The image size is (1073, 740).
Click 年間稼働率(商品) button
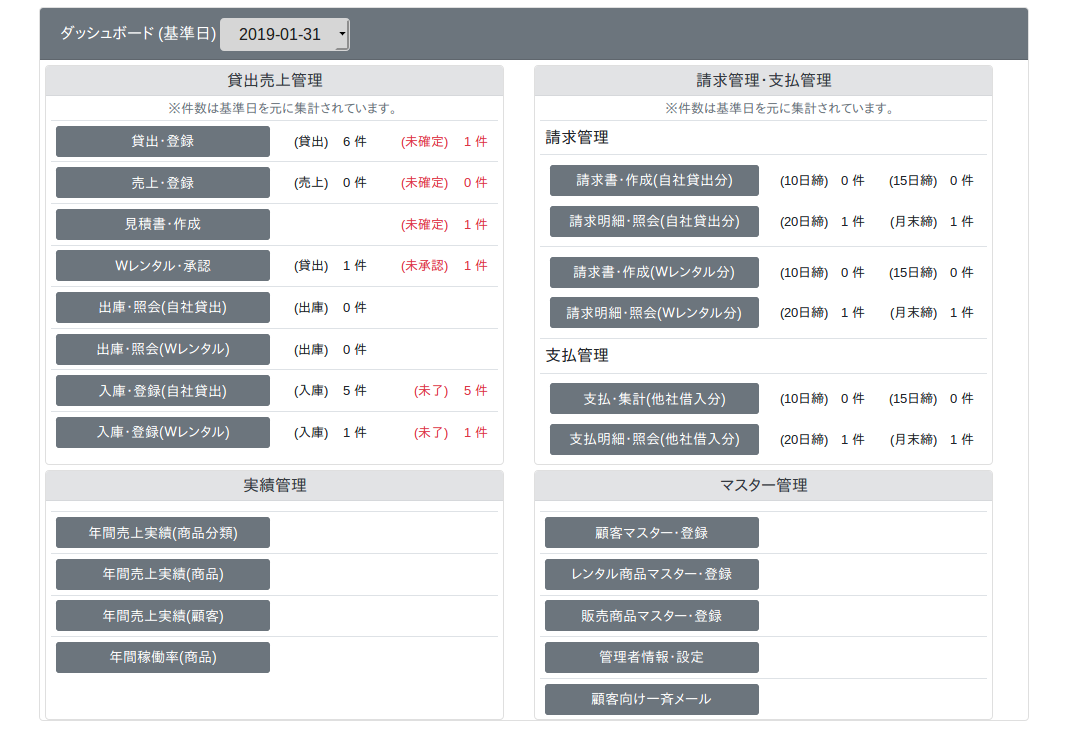pyautogui.click(x=163, y=658)
